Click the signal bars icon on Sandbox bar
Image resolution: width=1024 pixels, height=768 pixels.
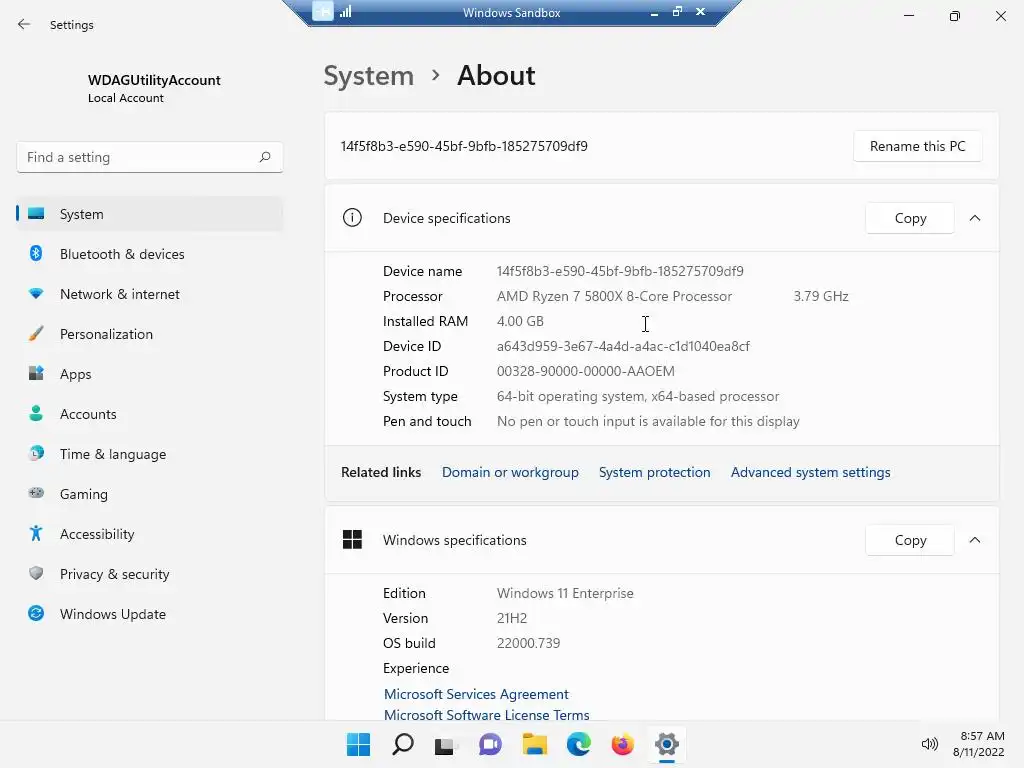point(345,11)
